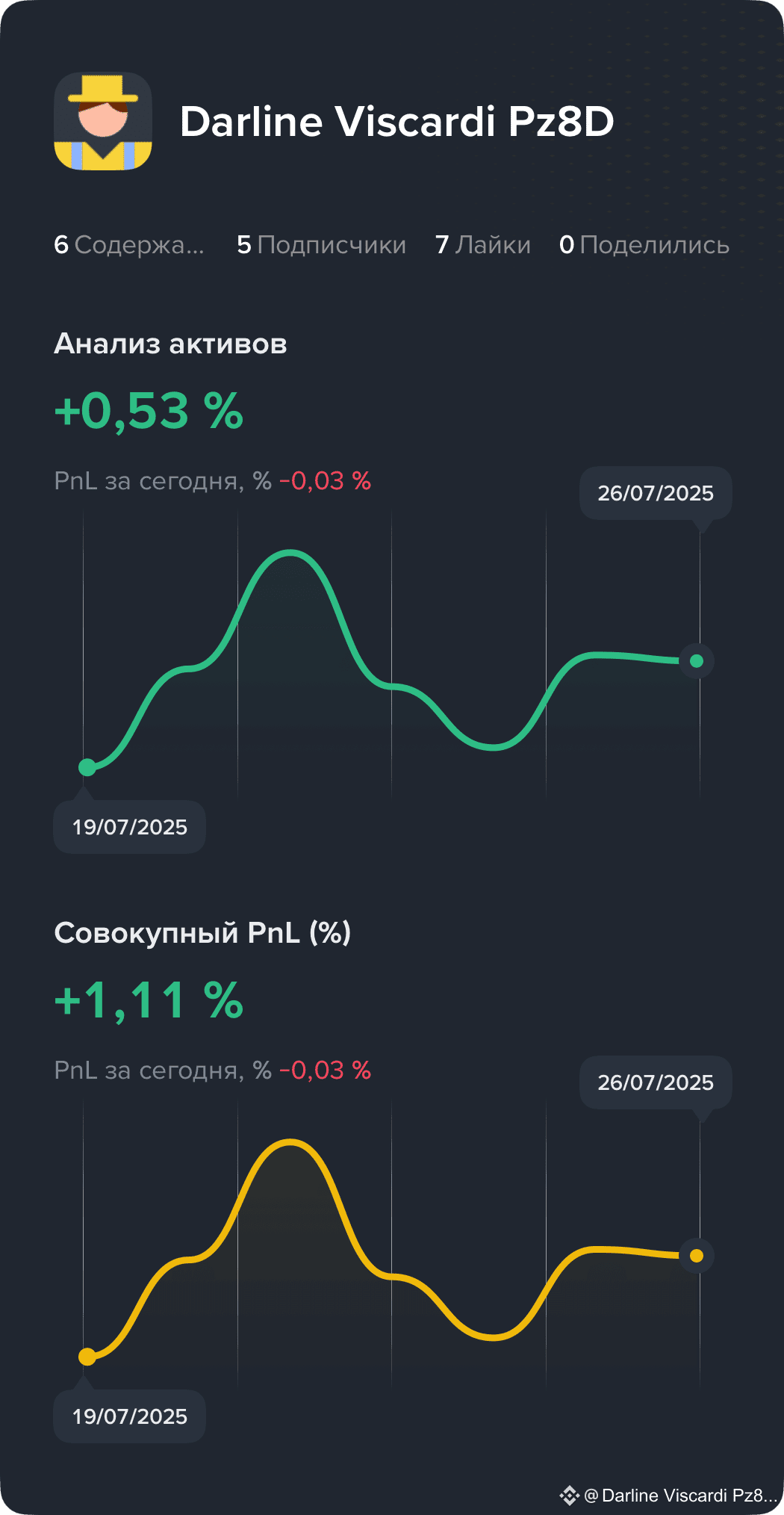Click the 19/07/2025 tooltip on PnL chart
This screenshot has width=784, height=1515.
tap(130, 1416)
